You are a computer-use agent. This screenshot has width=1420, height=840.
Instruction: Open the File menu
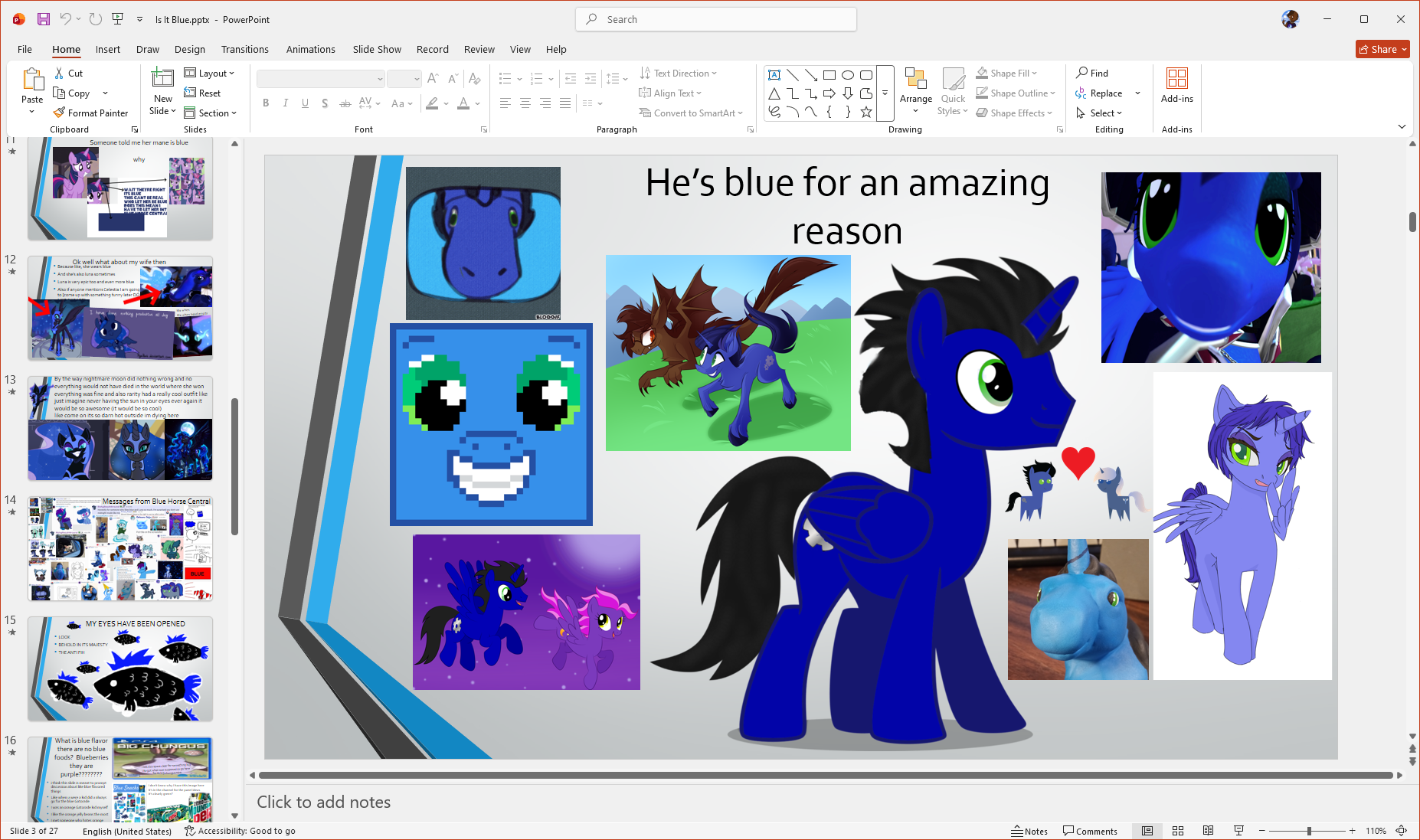[25, 49]
